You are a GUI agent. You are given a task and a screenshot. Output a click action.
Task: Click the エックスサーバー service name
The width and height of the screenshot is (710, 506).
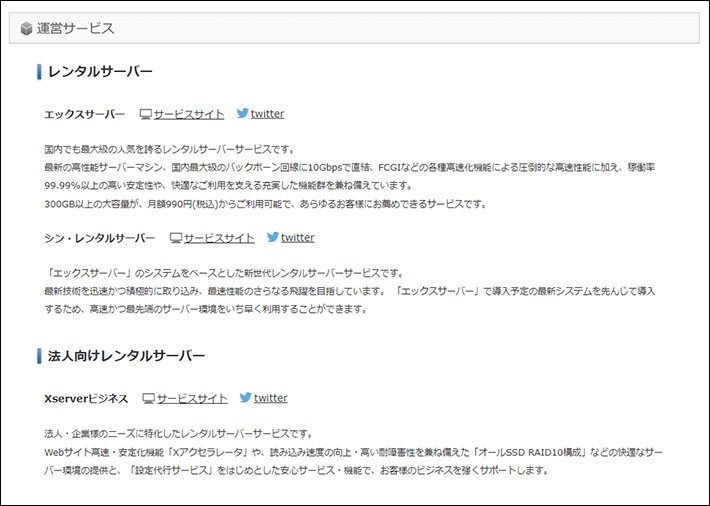(85, 114)
